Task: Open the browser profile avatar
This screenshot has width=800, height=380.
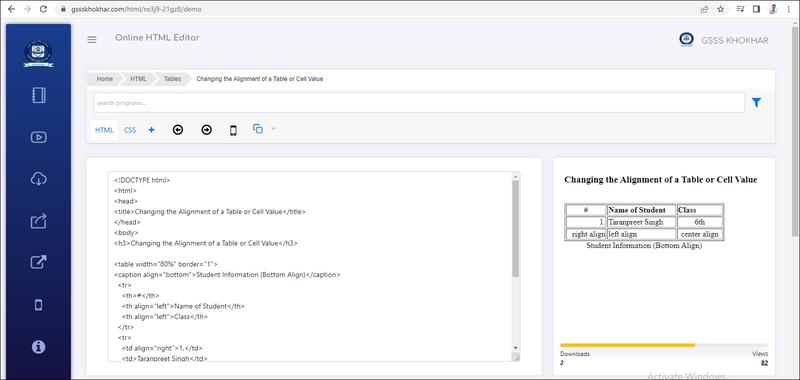Action: point(773,9)
